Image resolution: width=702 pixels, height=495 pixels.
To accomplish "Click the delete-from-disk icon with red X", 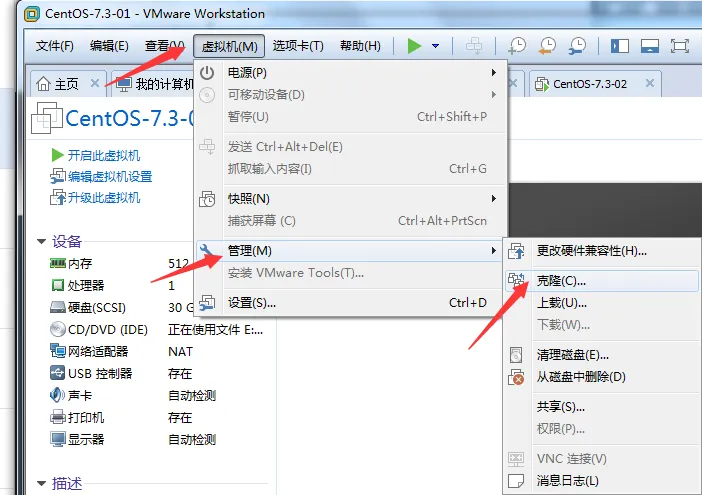I will click(x=516, y=377).
